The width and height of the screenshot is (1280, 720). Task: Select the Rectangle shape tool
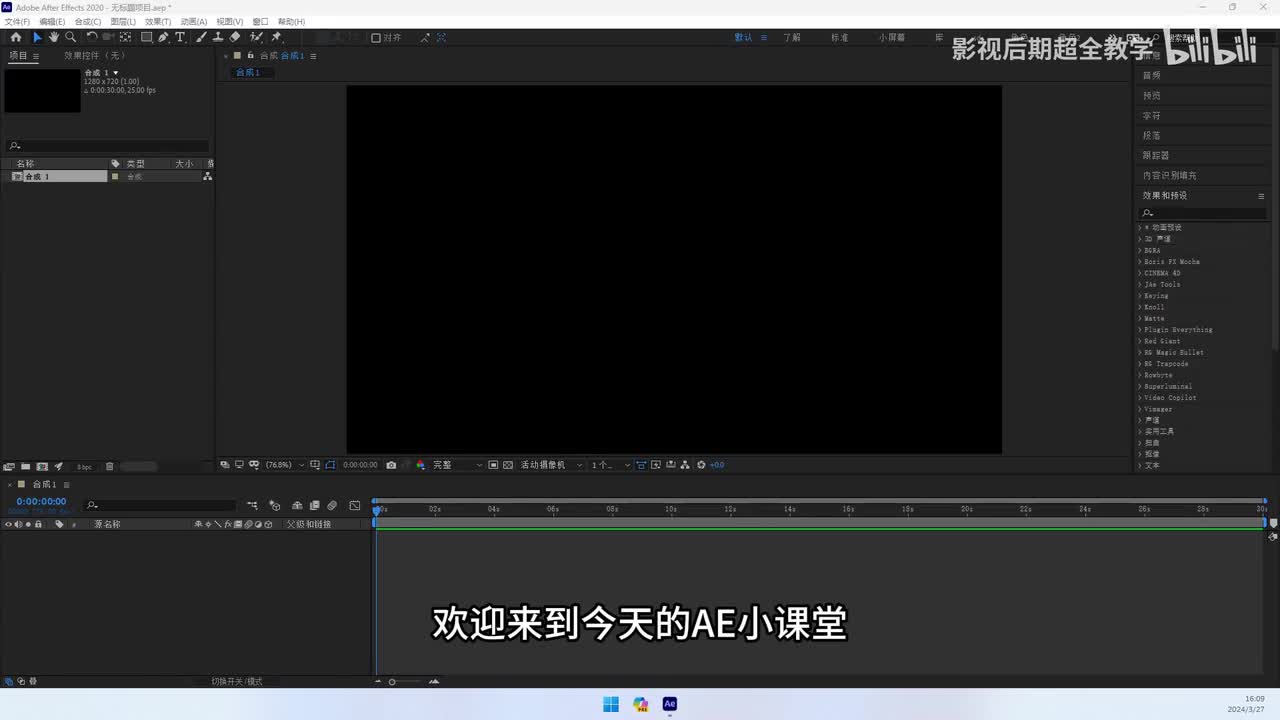(146, 37)
